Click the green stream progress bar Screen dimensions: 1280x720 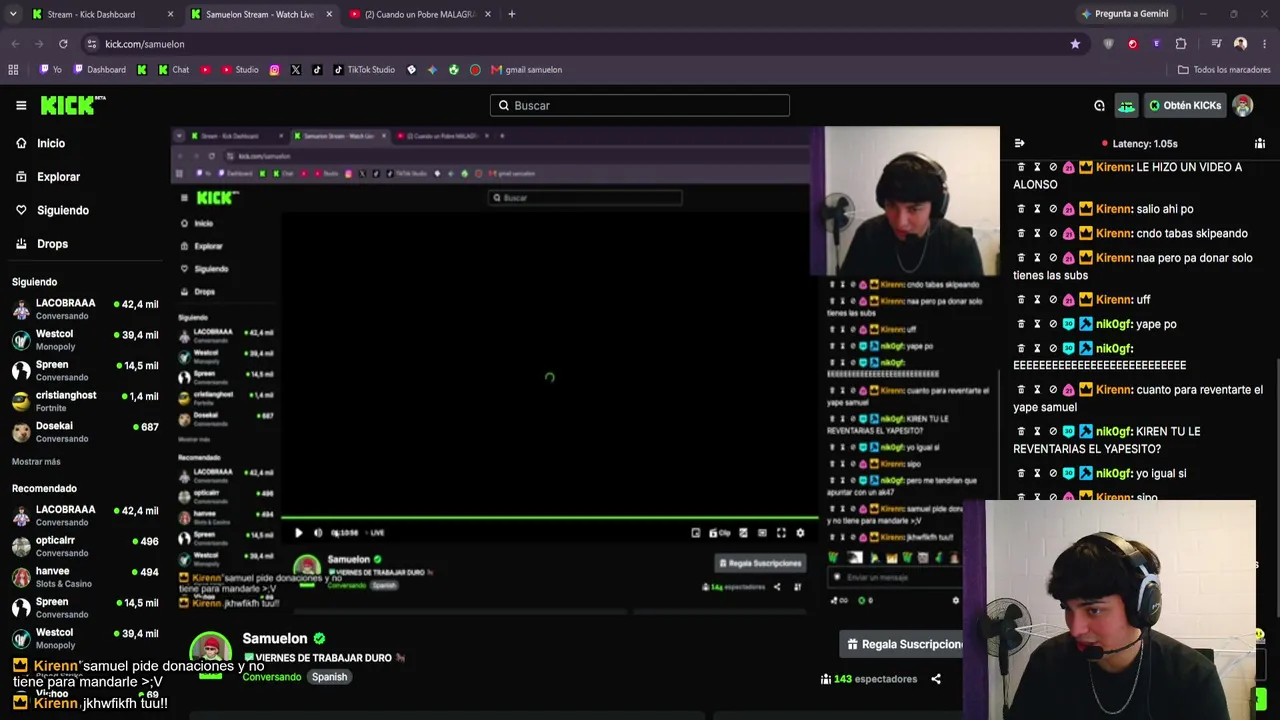549,518
